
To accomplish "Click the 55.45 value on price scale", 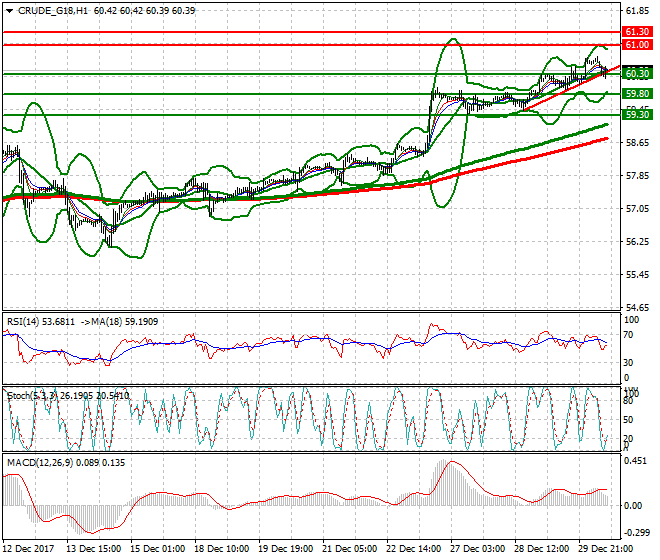I will (x=637, y=275).
